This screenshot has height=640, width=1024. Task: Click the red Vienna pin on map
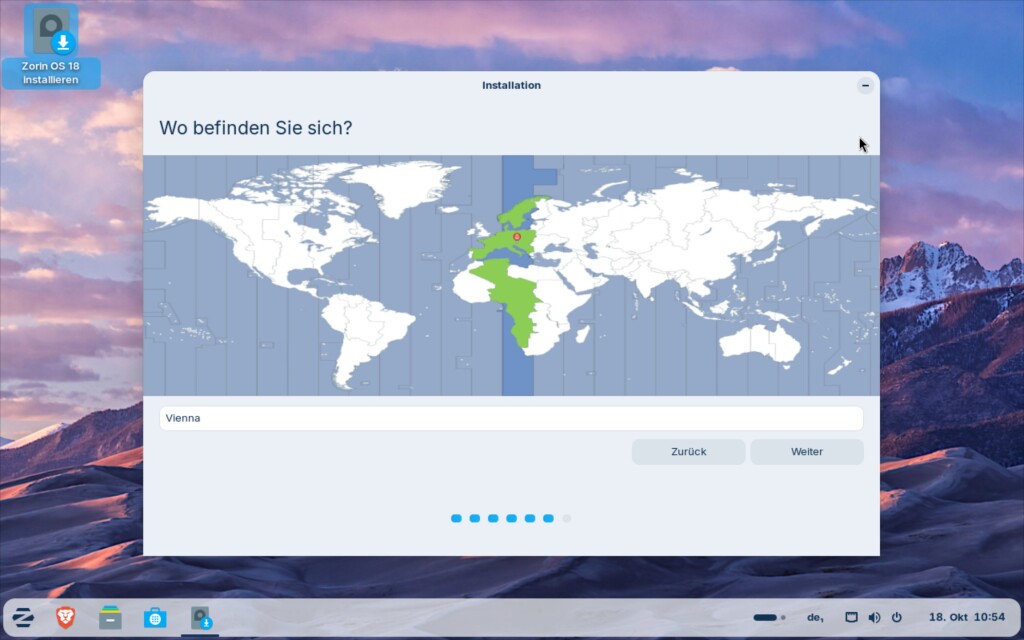click(x=517, y=237)
